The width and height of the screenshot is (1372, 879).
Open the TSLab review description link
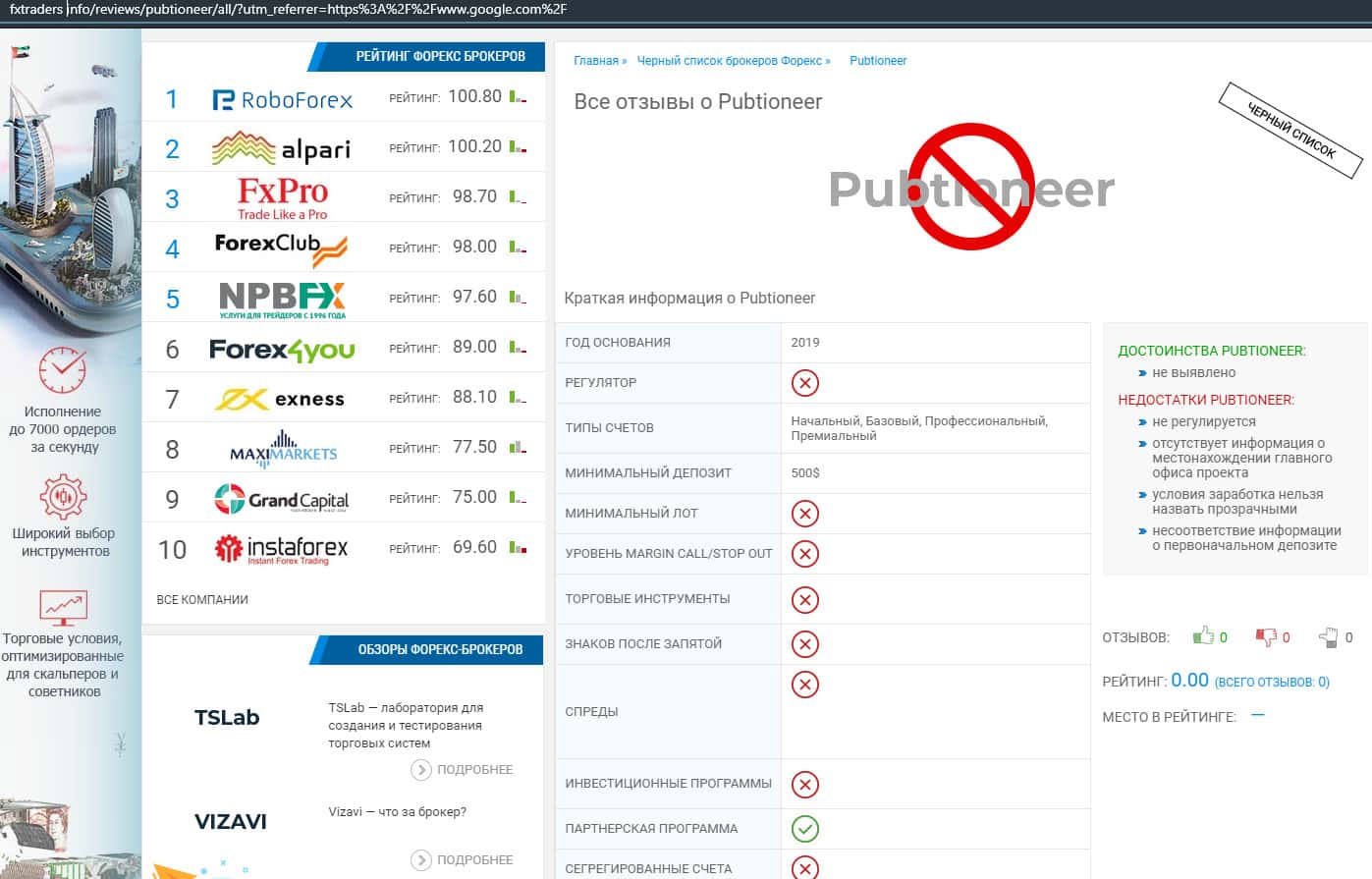click(x=406, y=726)
